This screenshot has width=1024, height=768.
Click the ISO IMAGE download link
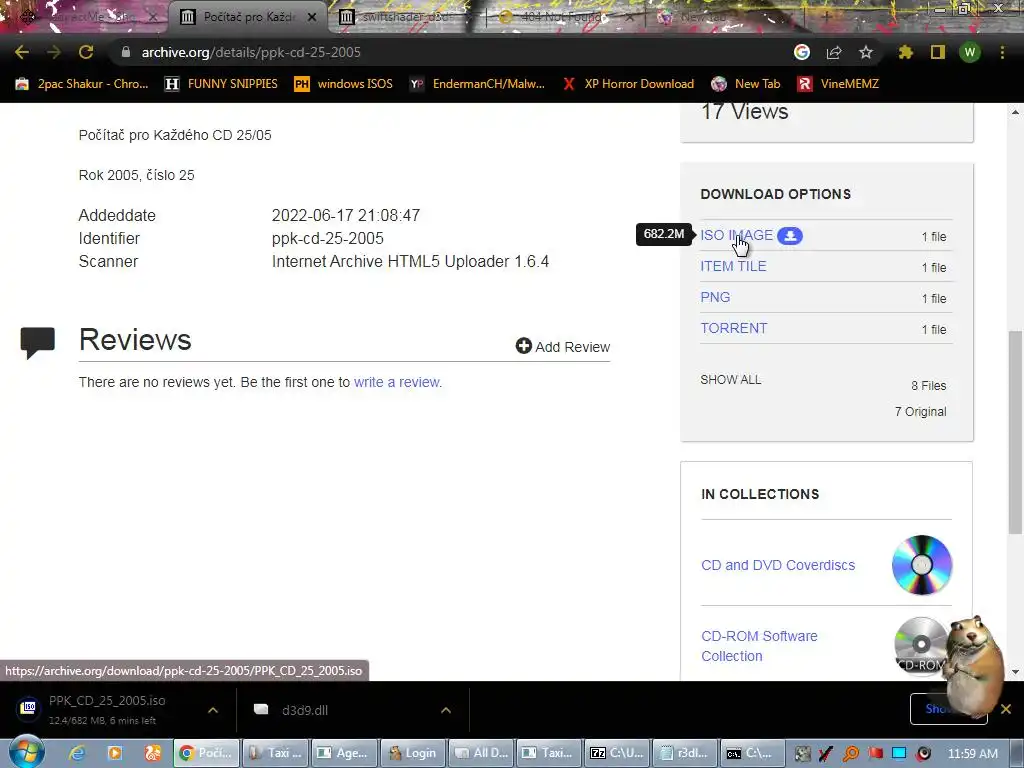(x=736, y=235)
